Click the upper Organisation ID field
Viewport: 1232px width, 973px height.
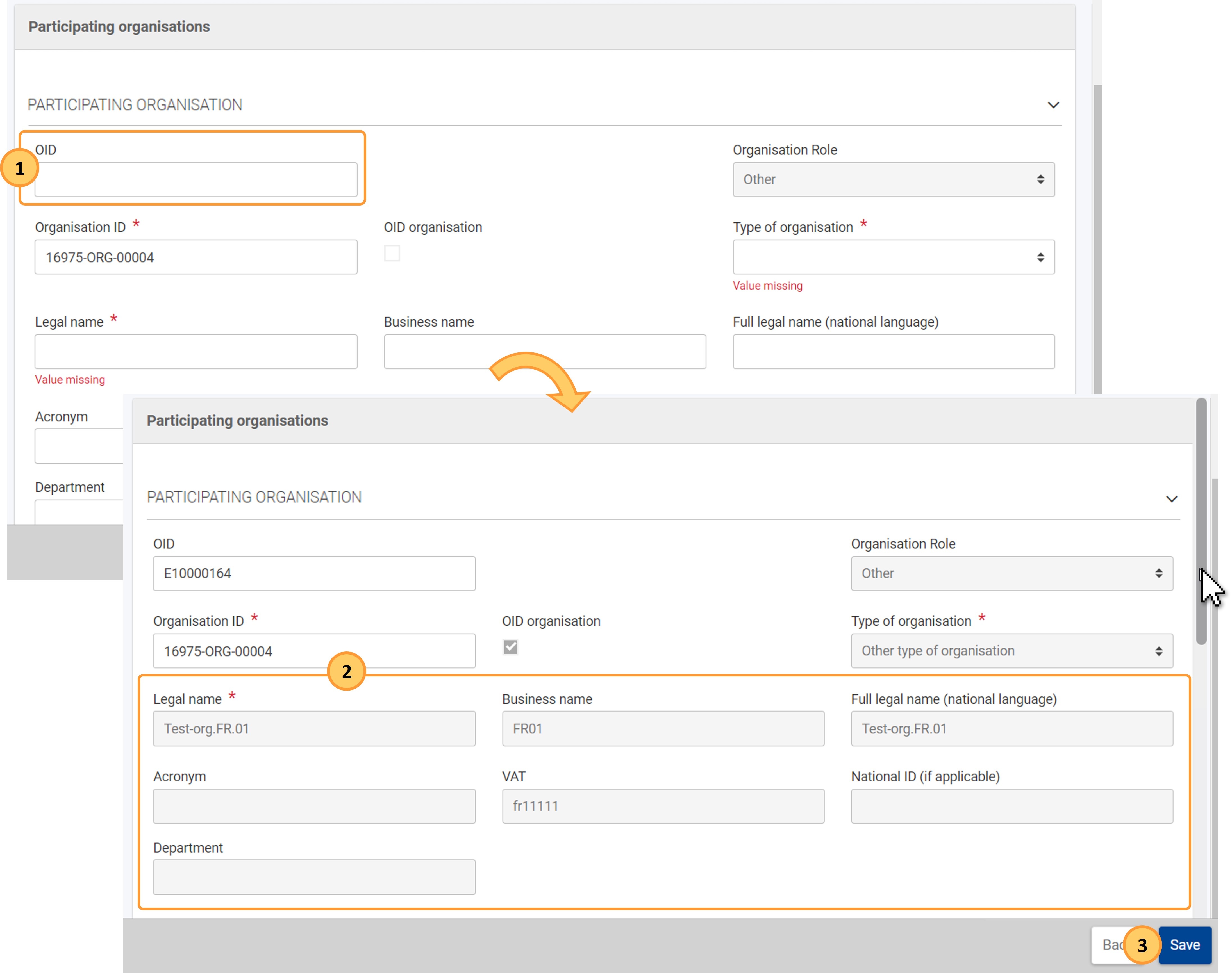[x=196, y=257]
